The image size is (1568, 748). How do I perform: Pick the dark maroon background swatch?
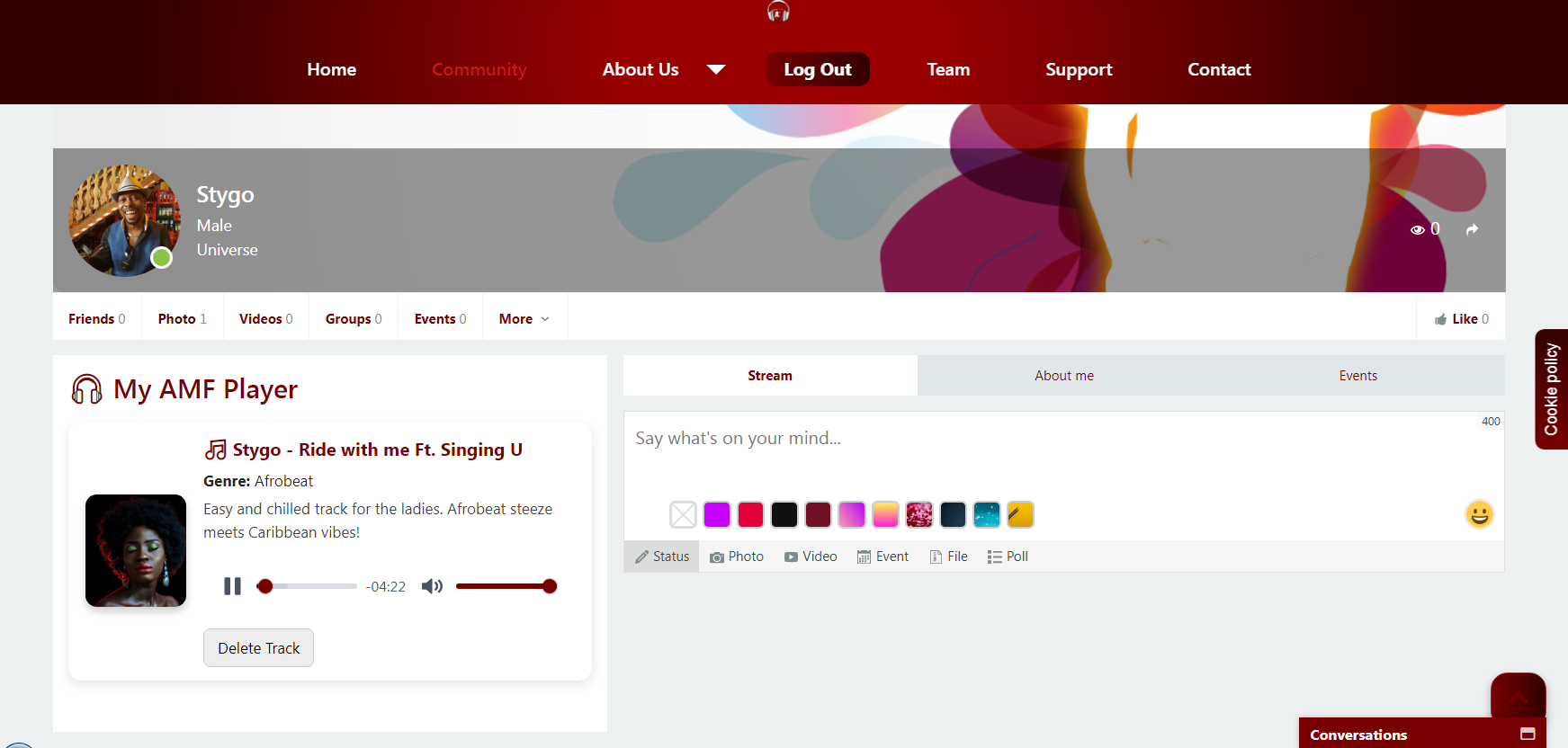[819, 514]
